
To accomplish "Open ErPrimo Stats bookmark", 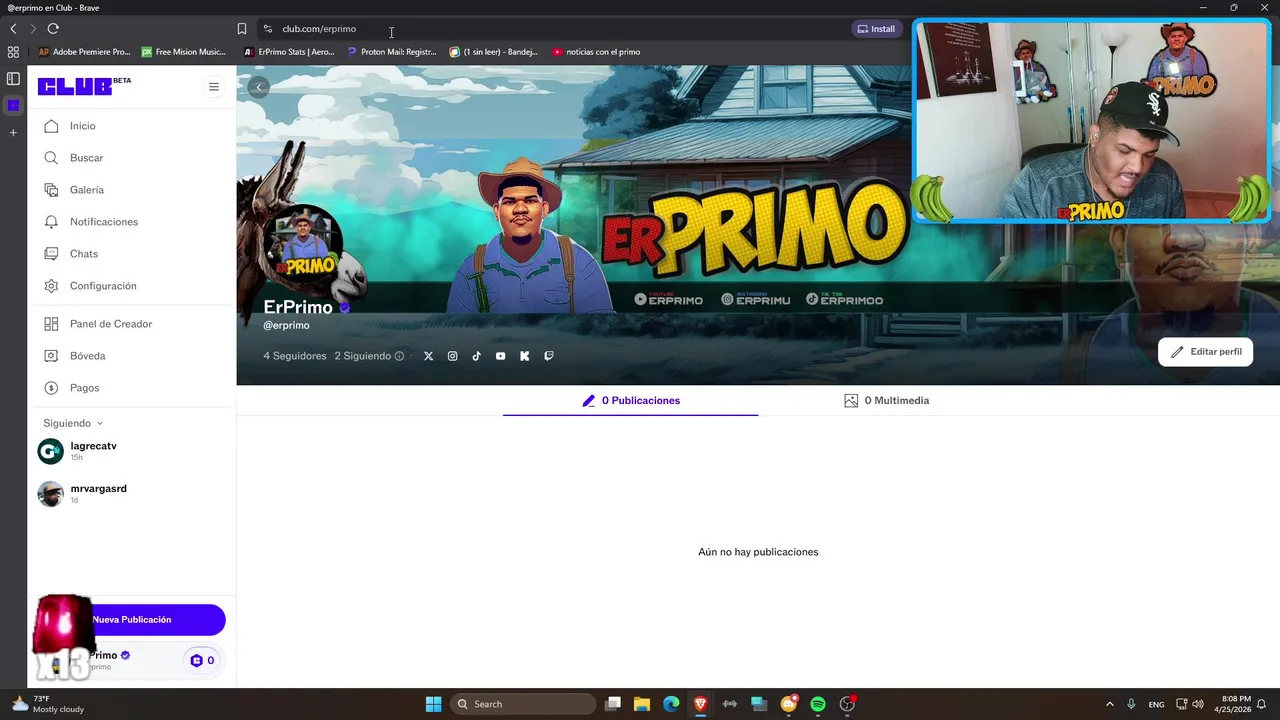I will (x=289, y=52).
